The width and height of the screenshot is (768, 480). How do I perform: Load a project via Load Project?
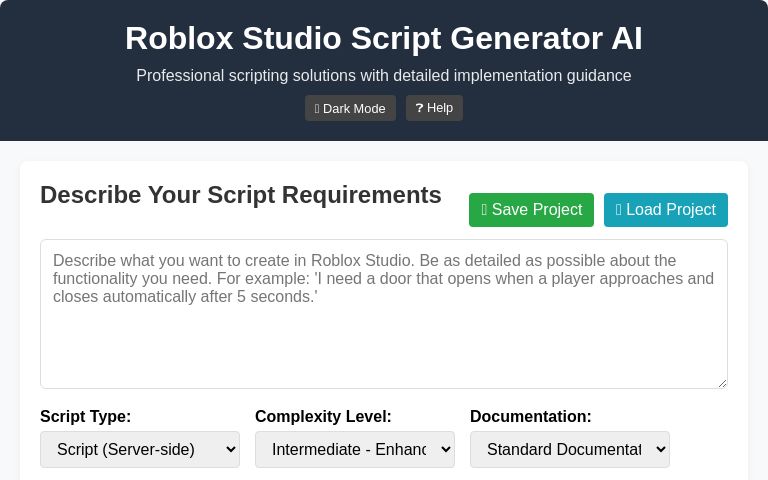[x=666, y=210]
